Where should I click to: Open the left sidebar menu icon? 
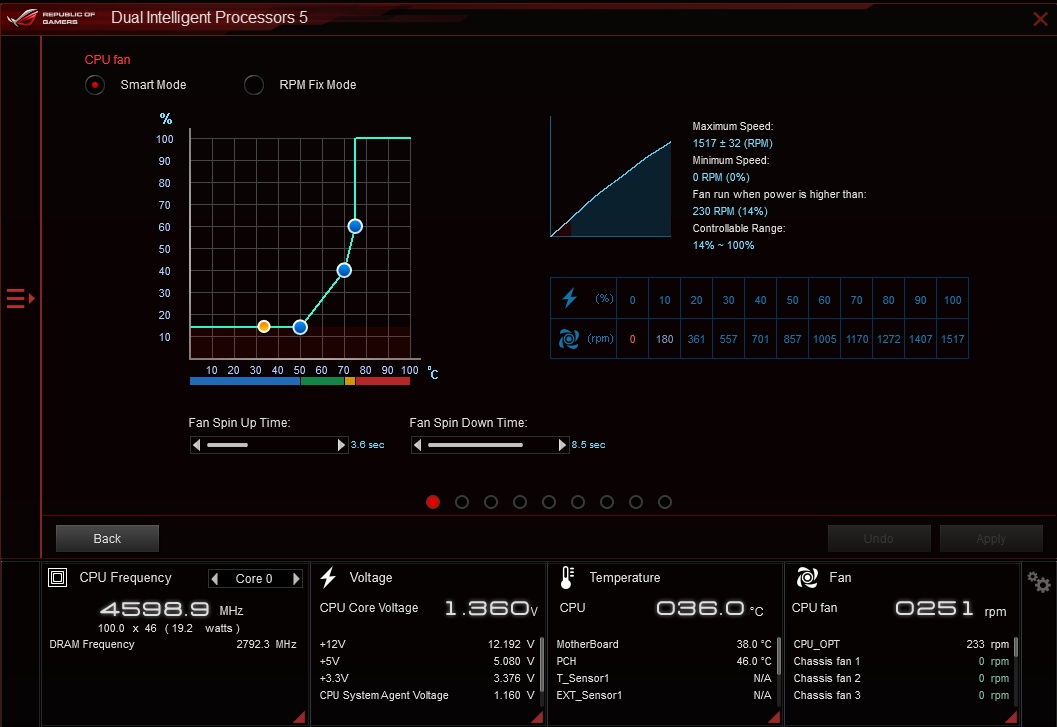20,298
